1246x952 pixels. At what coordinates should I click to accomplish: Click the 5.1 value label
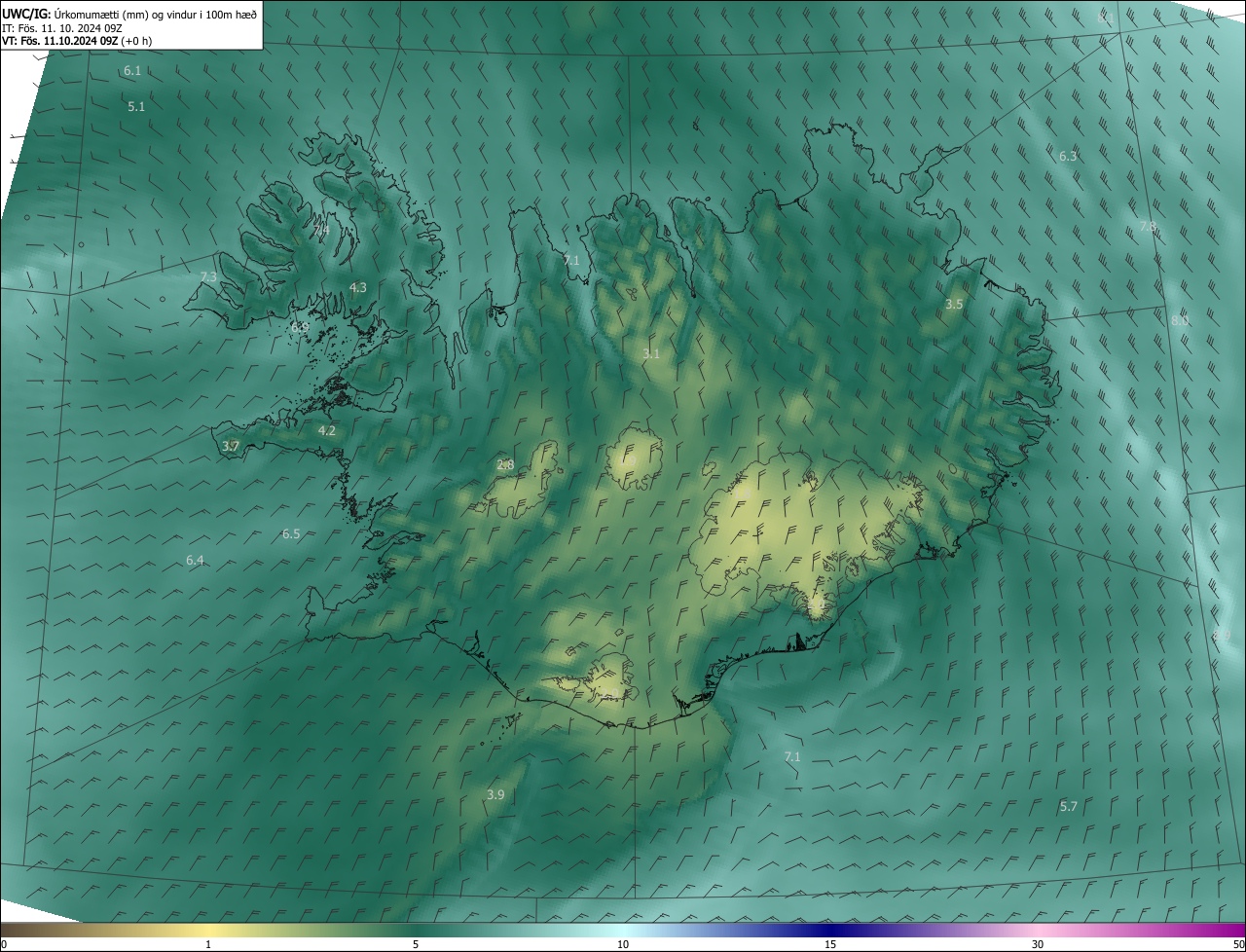pyautogui.click(x=136, y=106)
